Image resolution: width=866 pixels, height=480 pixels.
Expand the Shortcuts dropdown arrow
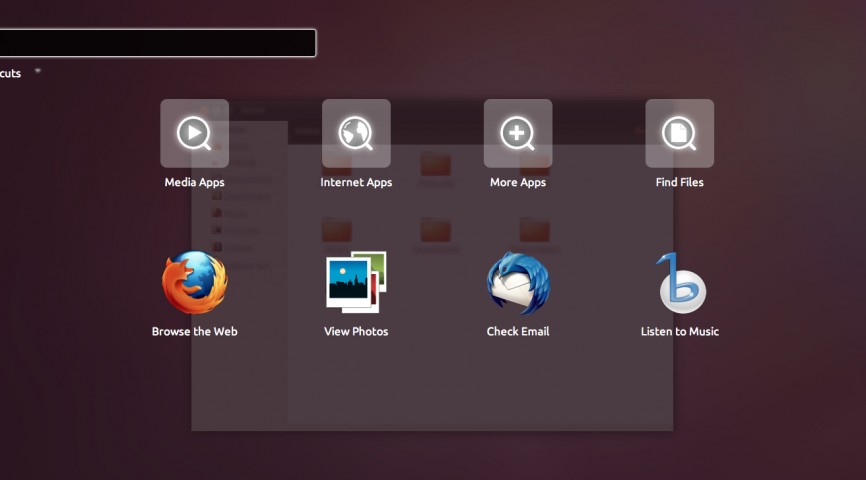click(x=37, y=71)
